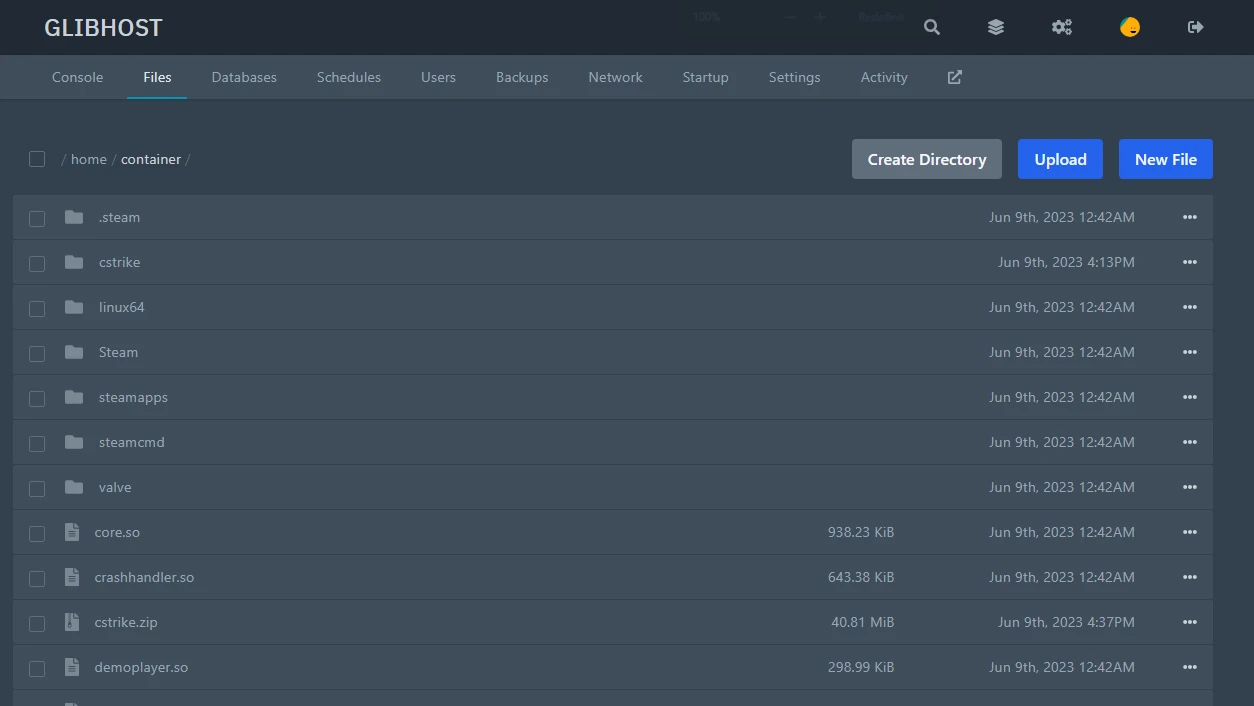
Task: Click the user account avatar icon
Action: [1130, 27]
